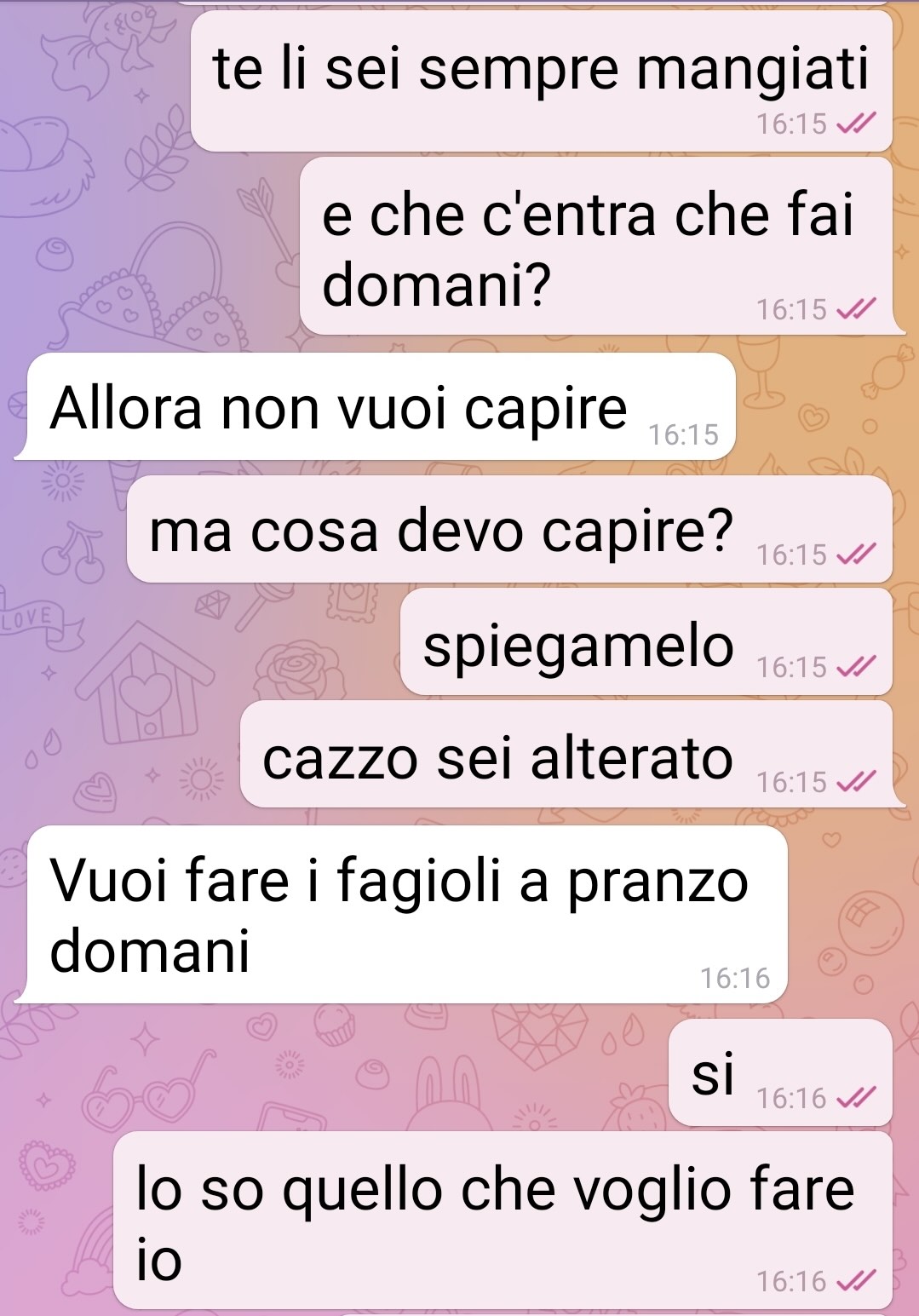Click the double checkmark on 'si' message
The image size is (919, 1316).
(x=856, y=1098)
